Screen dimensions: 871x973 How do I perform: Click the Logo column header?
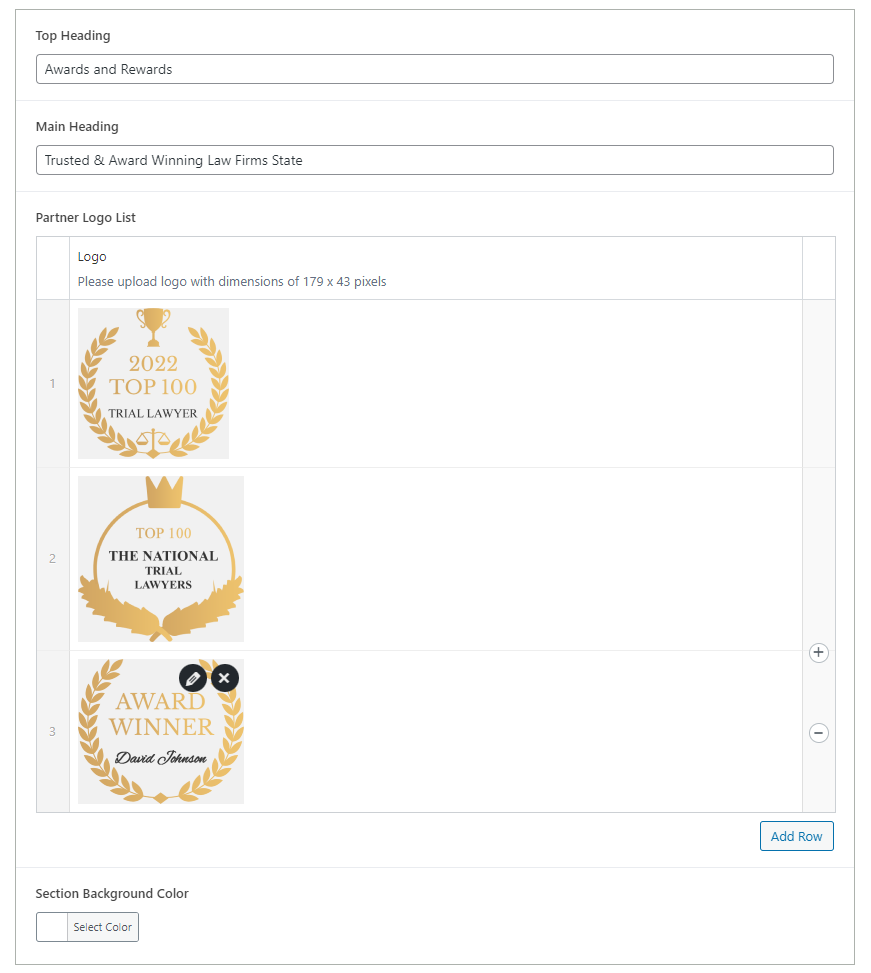[x=92, y=257]
